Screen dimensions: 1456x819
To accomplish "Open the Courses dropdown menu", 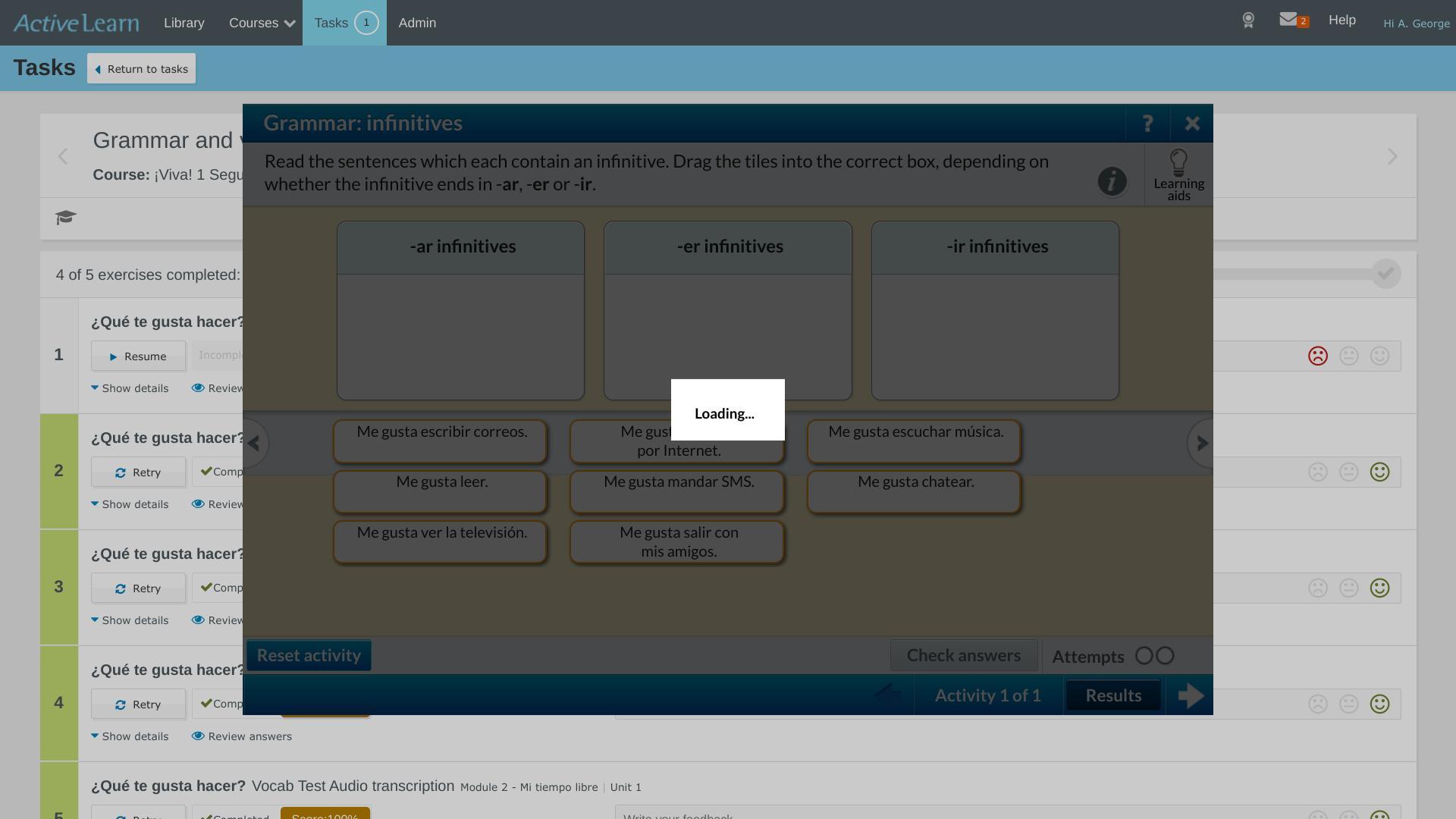I will [262, 23].
